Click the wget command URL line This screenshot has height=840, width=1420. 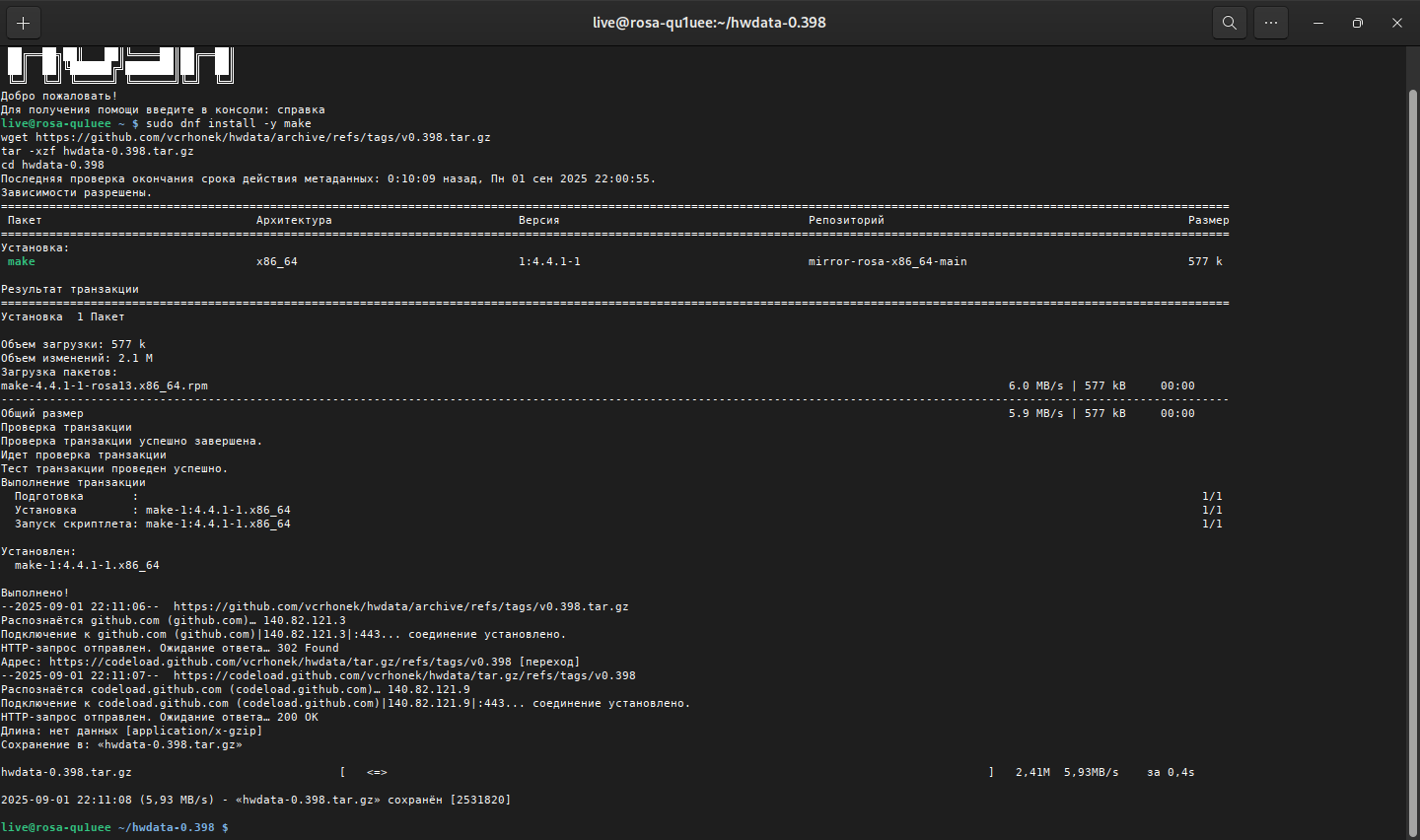tap(246, 137)
